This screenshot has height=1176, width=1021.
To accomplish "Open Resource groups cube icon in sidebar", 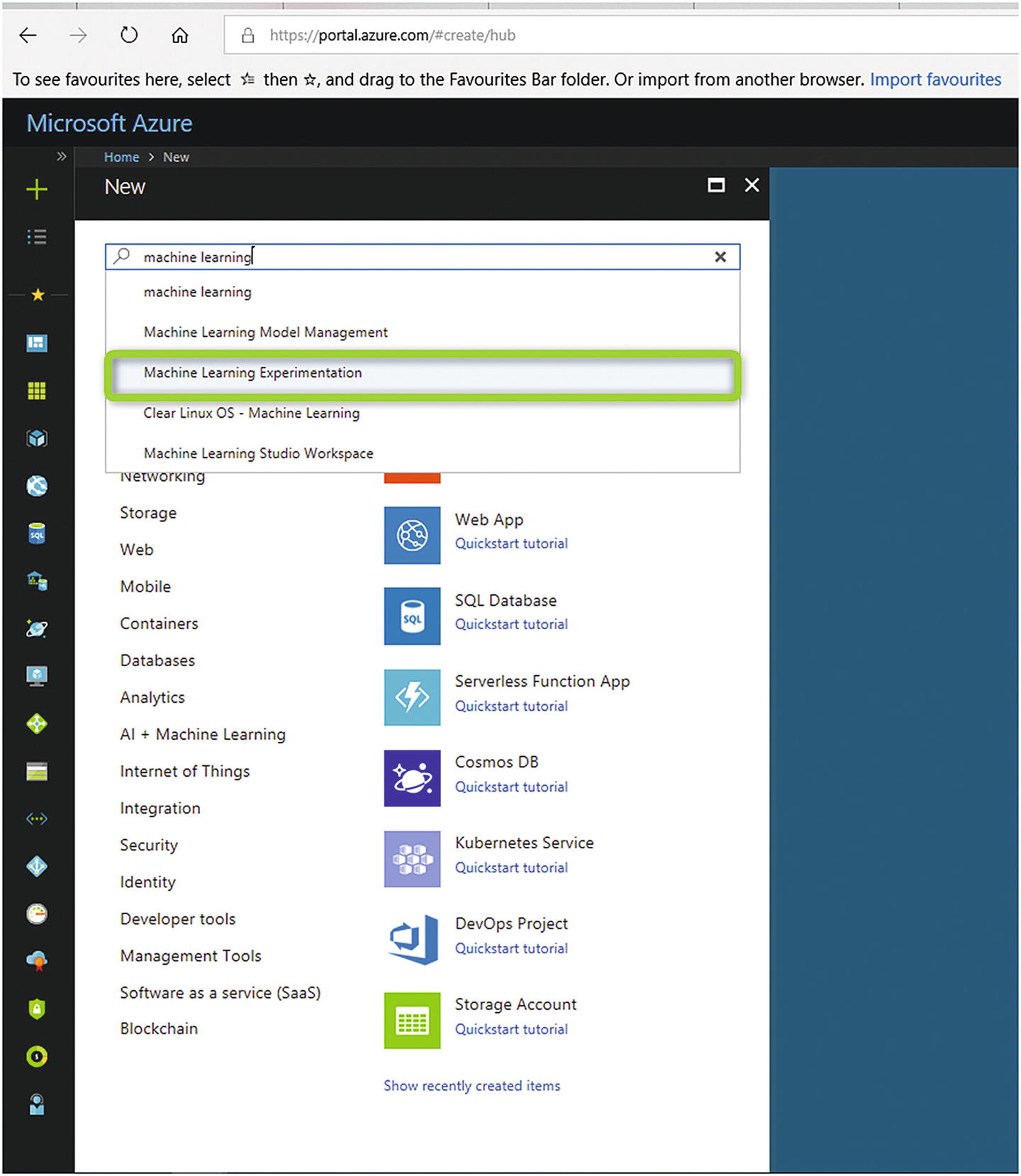I will click(x=37, y=438).
